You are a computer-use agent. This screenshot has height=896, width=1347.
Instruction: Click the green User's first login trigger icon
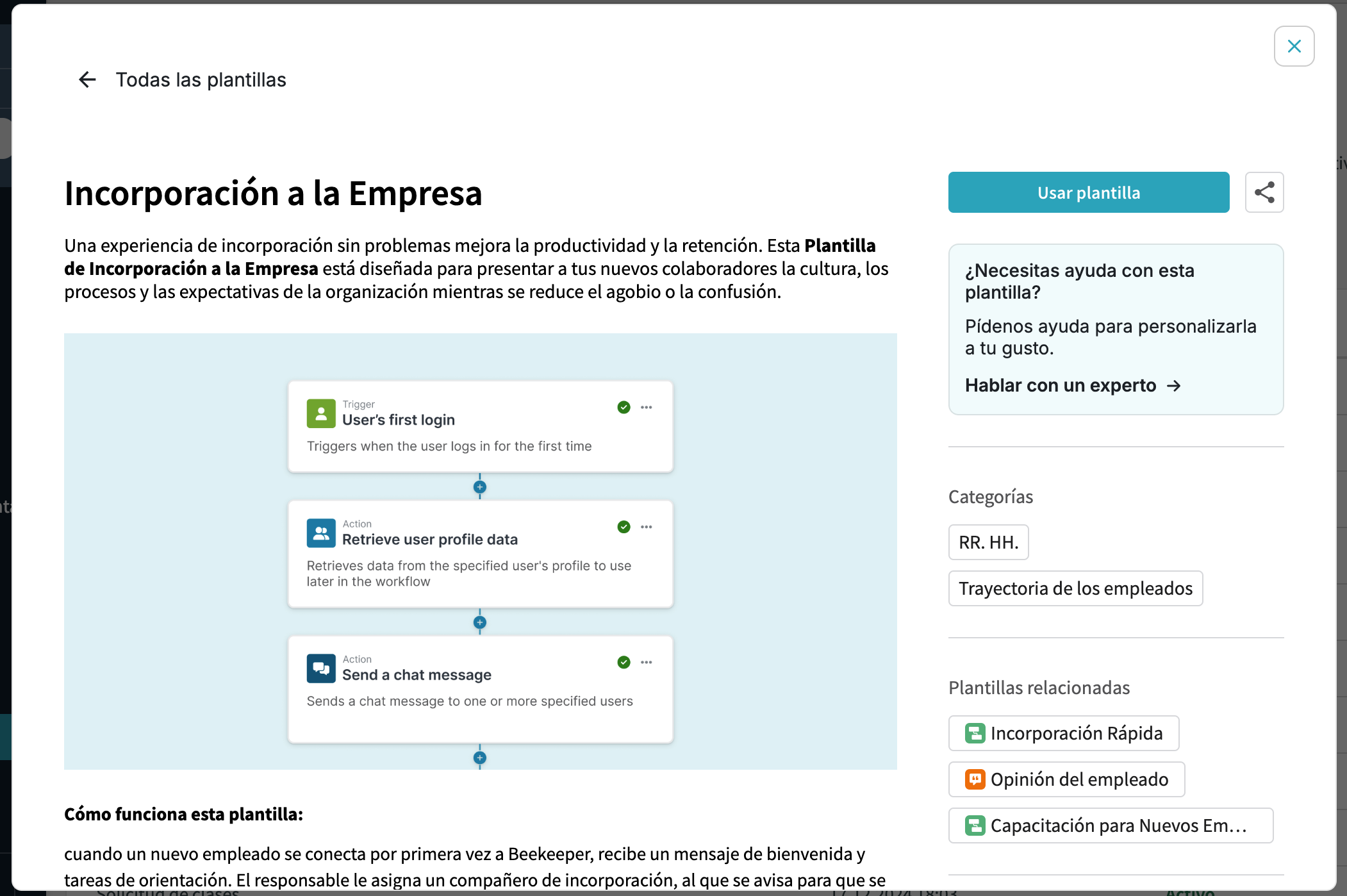click(321, 413)
